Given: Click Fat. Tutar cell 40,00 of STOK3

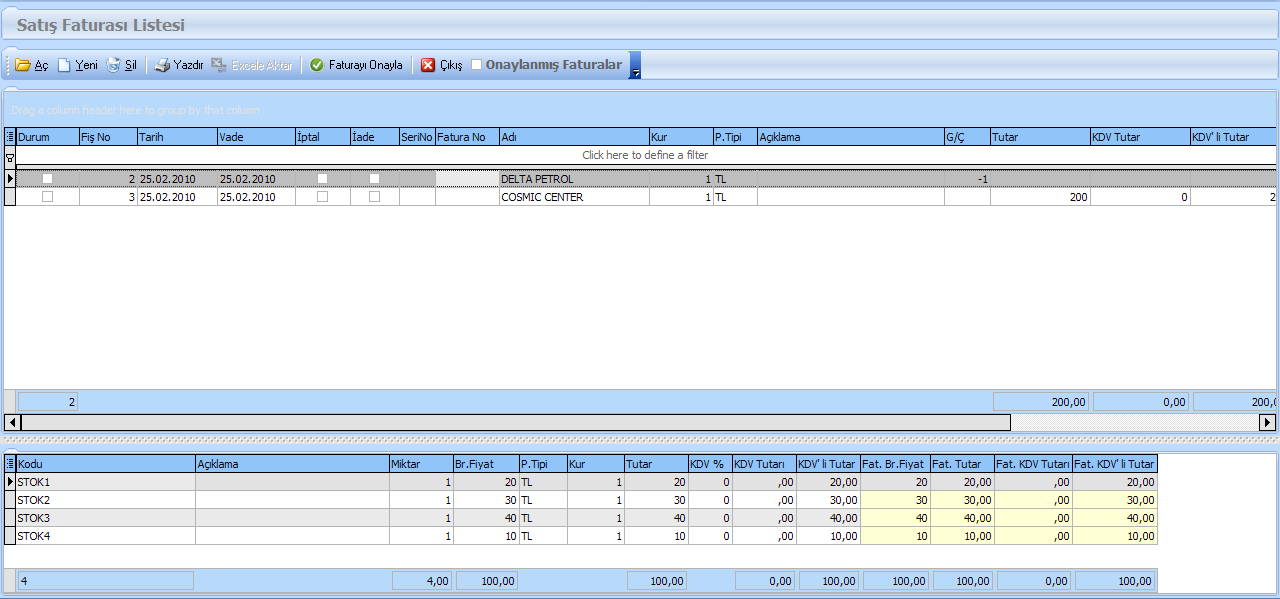Looking at the screenshot, I should (962, 518).
